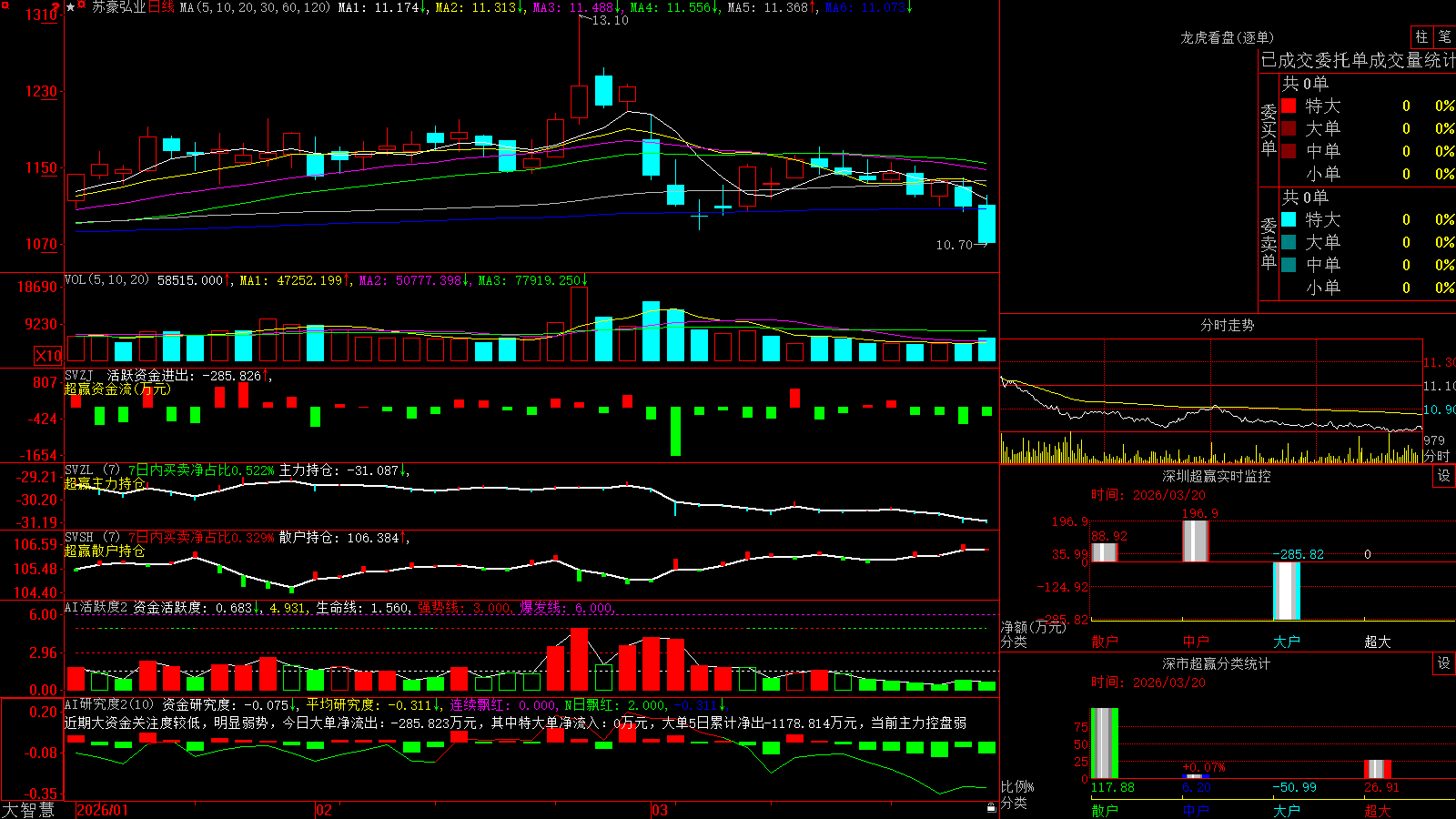Click 超大 category in 深市超赢分类统计 chart
The height and width of the screenshot is (819, 1456).
click(x=1378, y=811)
